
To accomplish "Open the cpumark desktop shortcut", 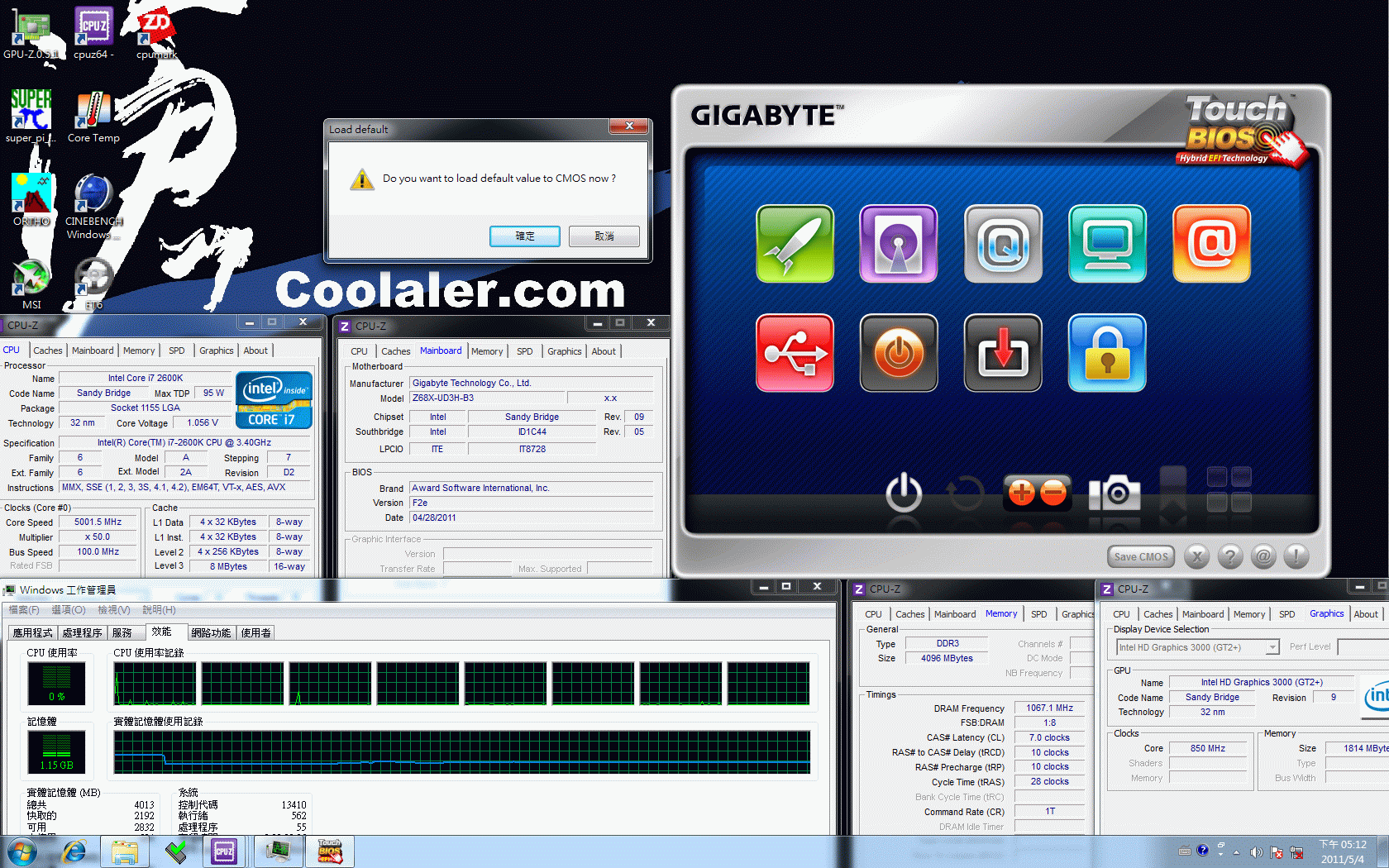I will 156,35.
